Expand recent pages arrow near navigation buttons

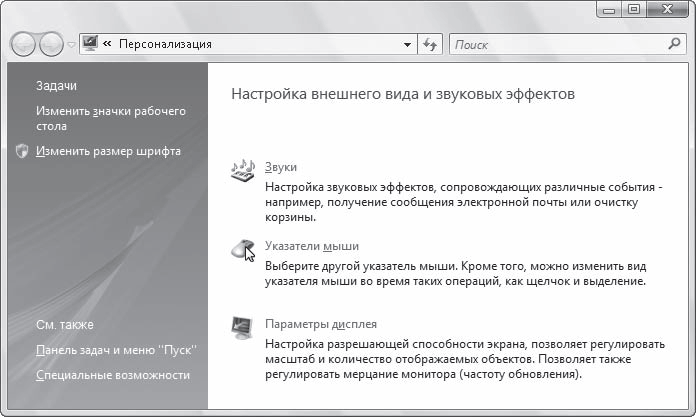pyautogui.click(x=71, y=45)
